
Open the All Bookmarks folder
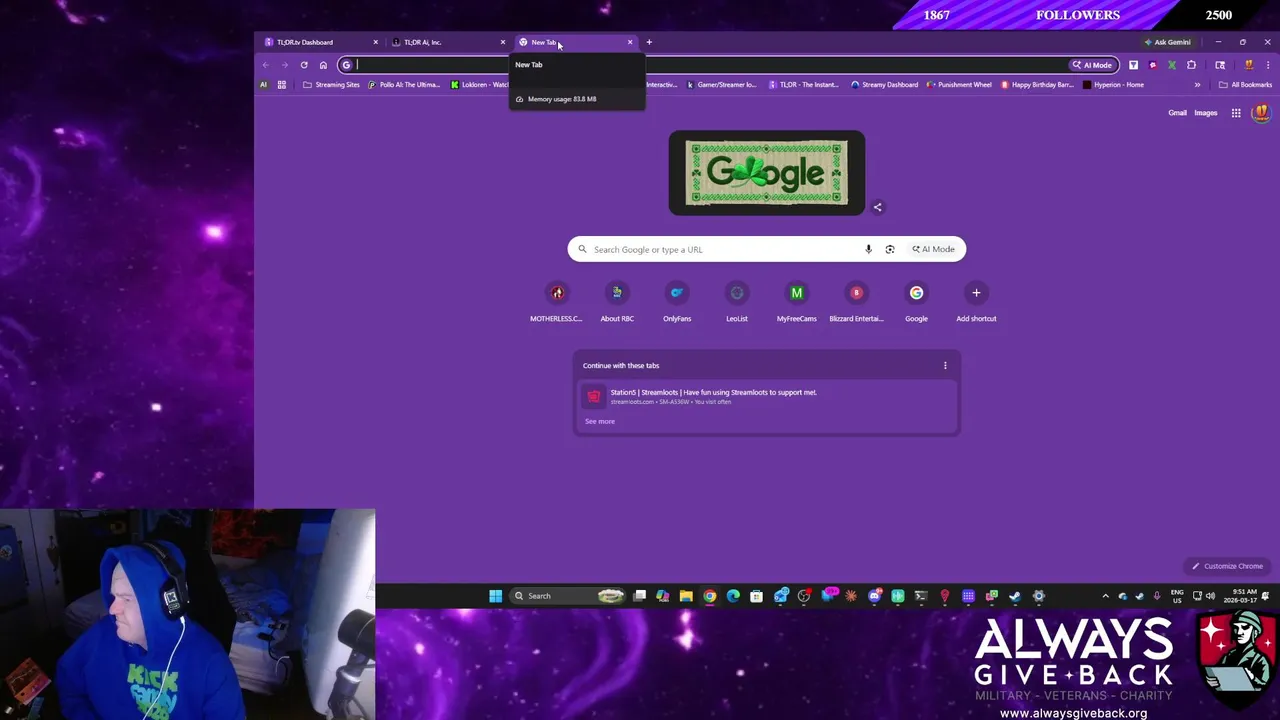click(x=1245, y=85)
